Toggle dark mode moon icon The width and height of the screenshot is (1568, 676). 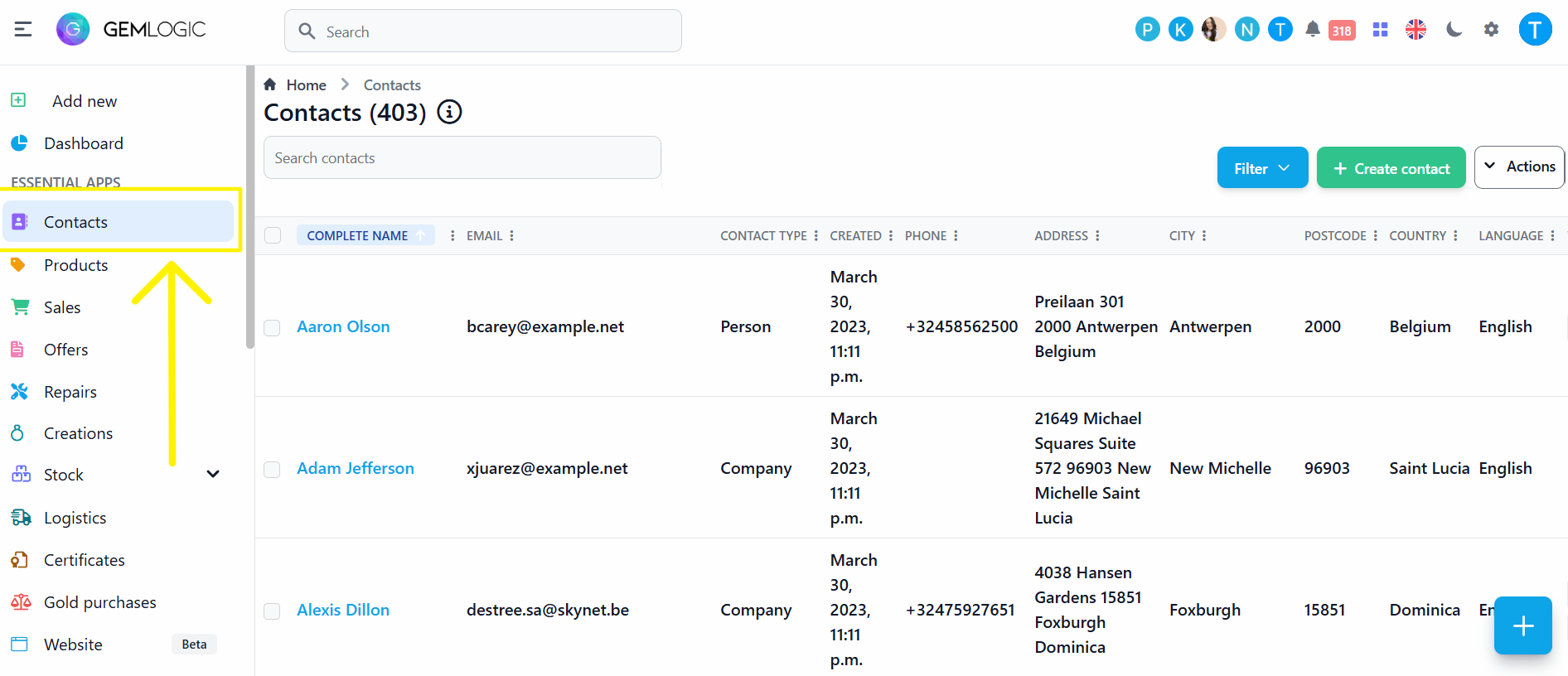pyautogui.click(x=1454, y=30)
